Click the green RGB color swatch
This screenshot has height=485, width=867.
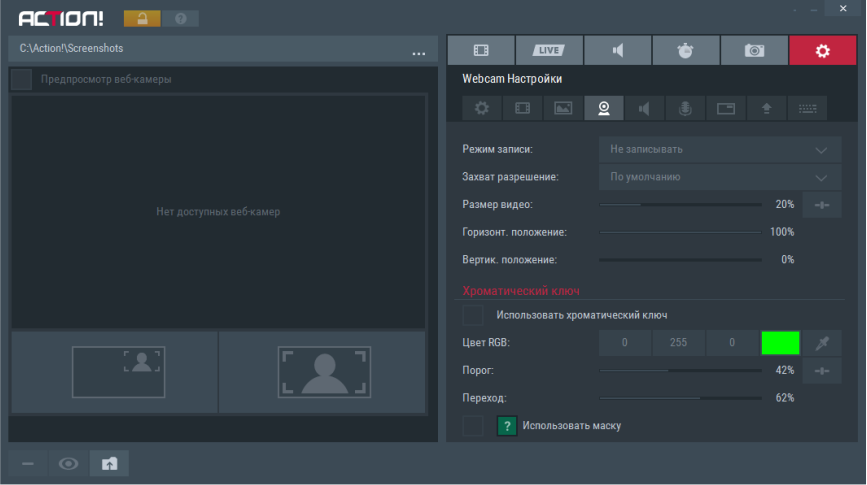coord(781,343)
